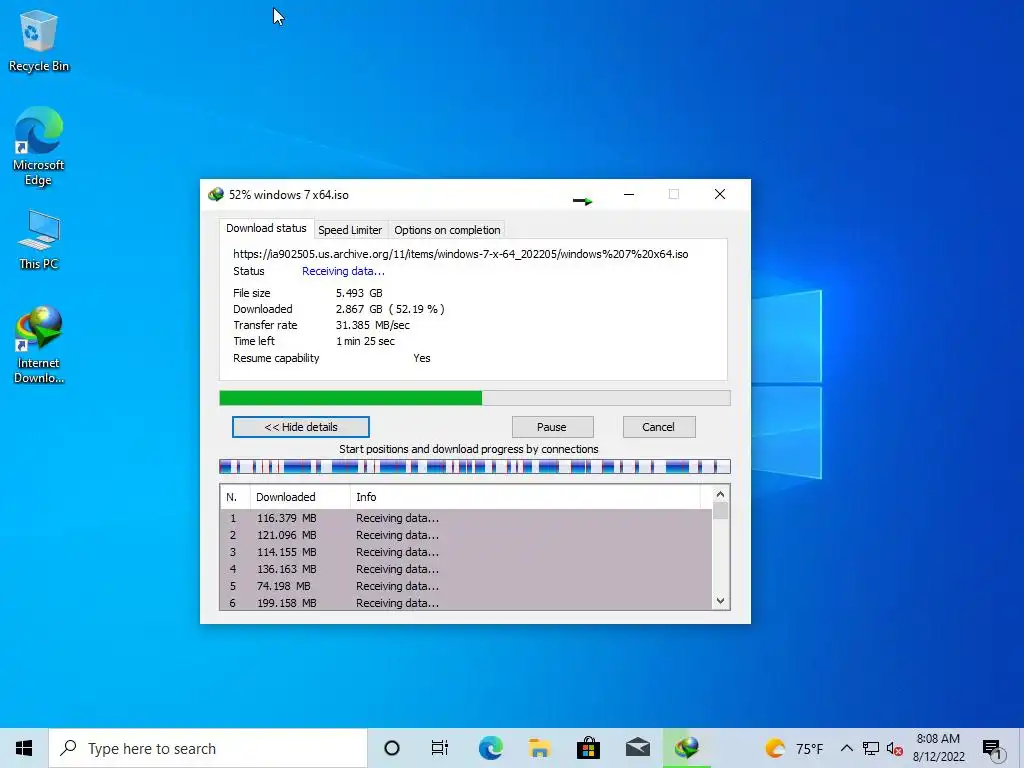Screen dimensions: 1024x768
Task: Click the Hide details button
Action: pos(300,427)
